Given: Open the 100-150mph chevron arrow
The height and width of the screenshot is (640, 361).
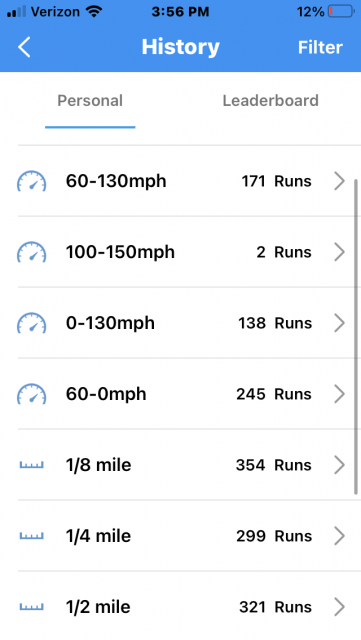Looking at the screenshot, I should click(339, 252).
